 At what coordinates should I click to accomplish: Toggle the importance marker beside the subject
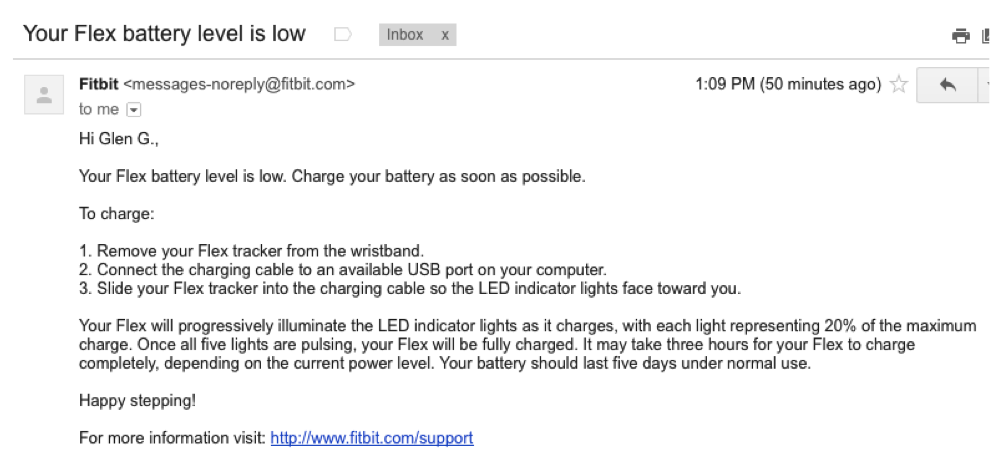tap(342, 34)
